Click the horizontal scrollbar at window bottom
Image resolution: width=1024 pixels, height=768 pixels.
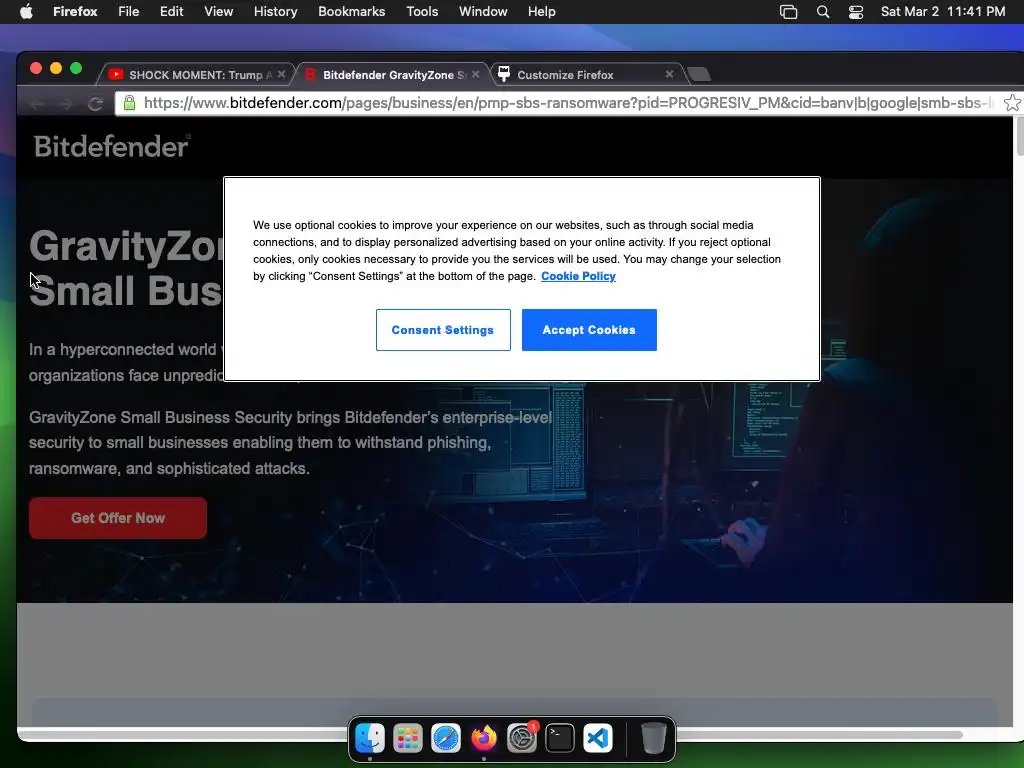coord(490,735)
